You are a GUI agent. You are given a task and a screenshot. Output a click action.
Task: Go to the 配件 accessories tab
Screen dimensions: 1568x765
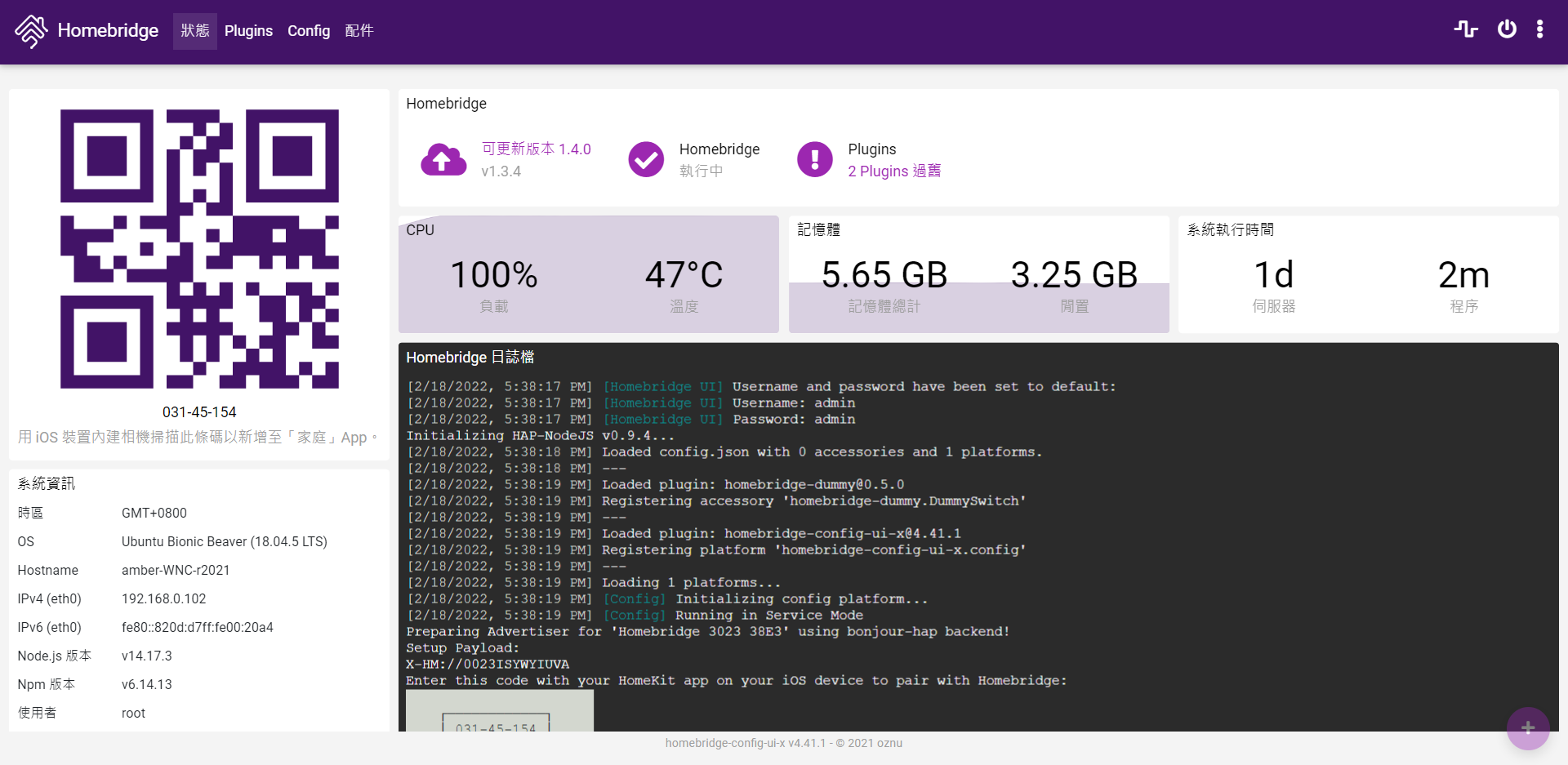pyautogui.click(x=359, y=31)
